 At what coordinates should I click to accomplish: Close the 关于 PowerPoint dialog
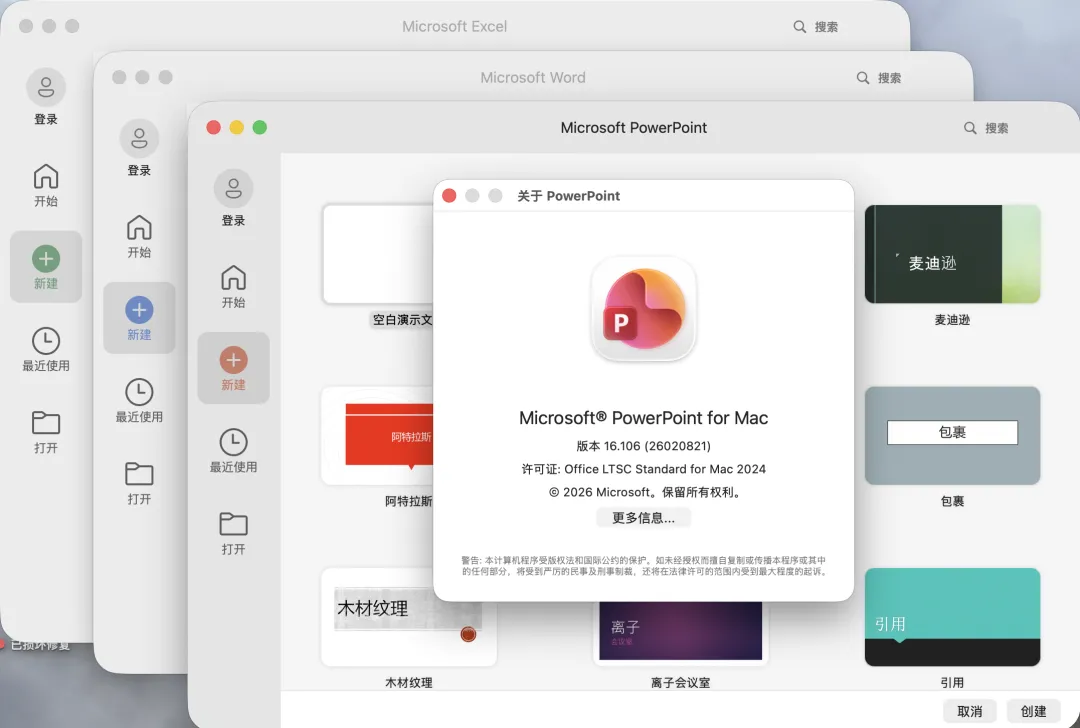449,196
